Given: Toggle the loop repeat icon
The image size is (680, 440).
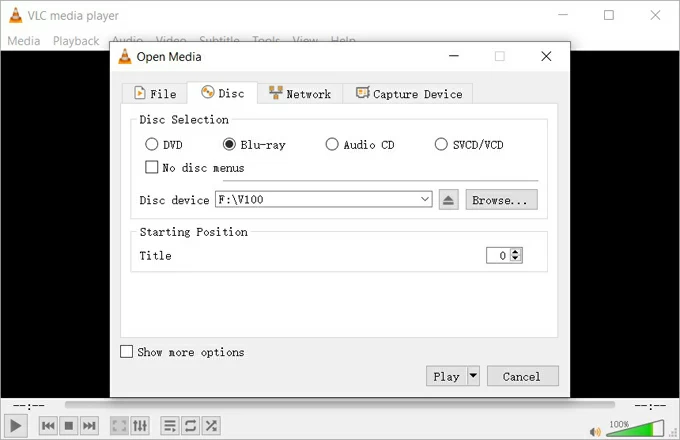Looking at the screenshot, I should pos(190,426).
